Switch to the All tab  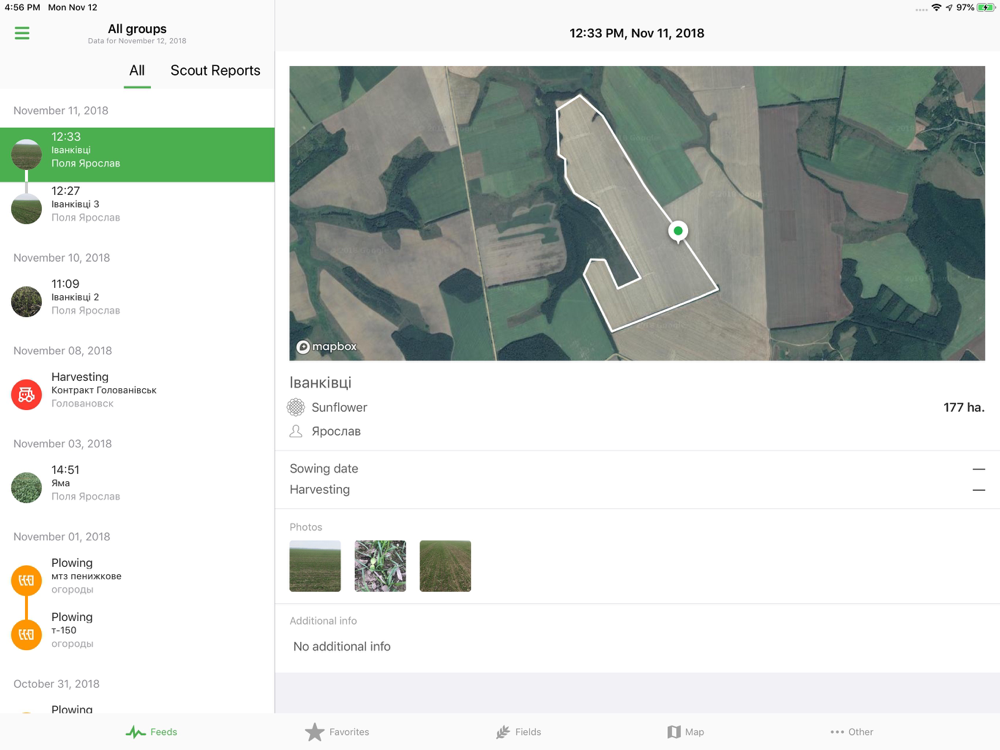(137, 71)
